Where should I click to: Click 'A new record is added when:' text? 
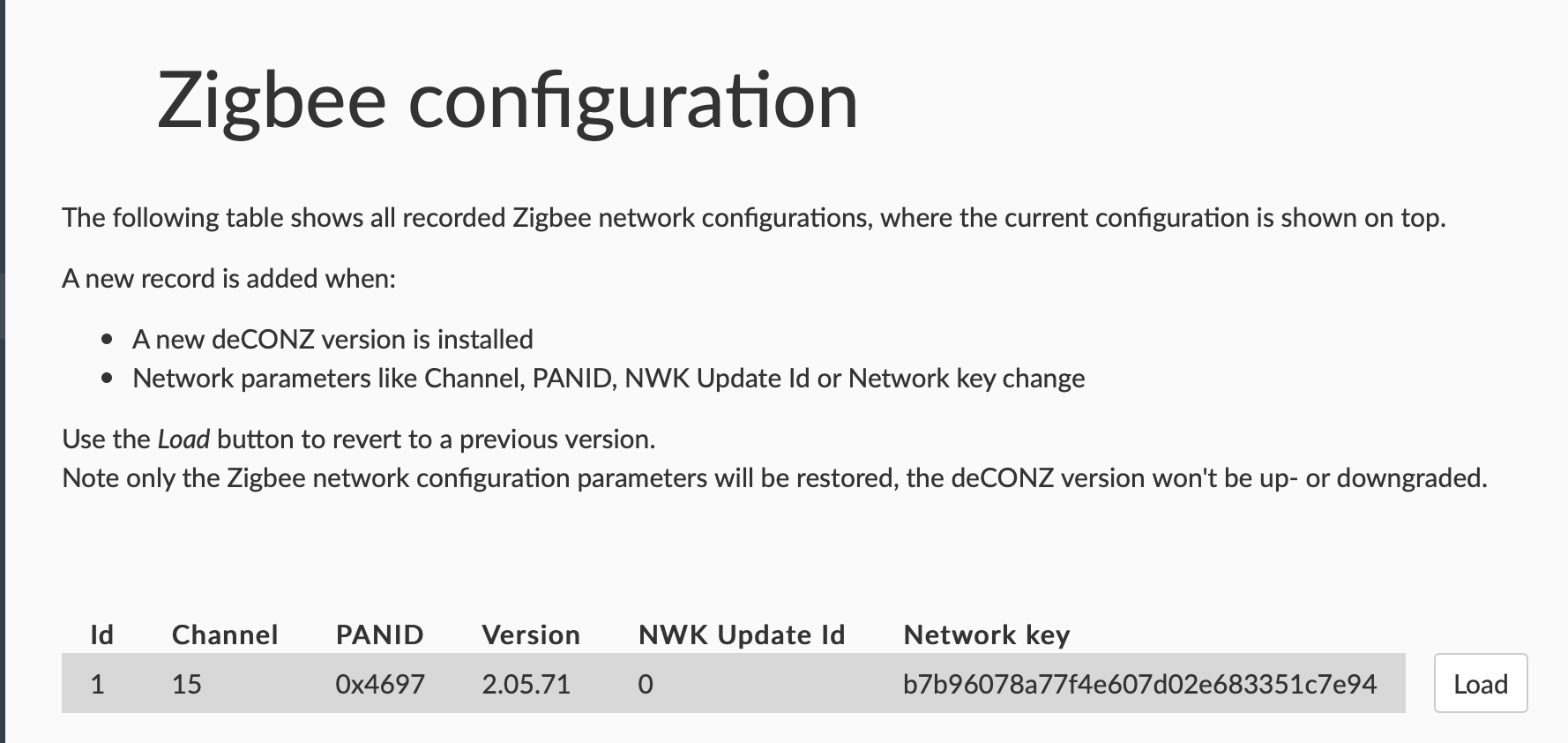[x=229, y=278]
